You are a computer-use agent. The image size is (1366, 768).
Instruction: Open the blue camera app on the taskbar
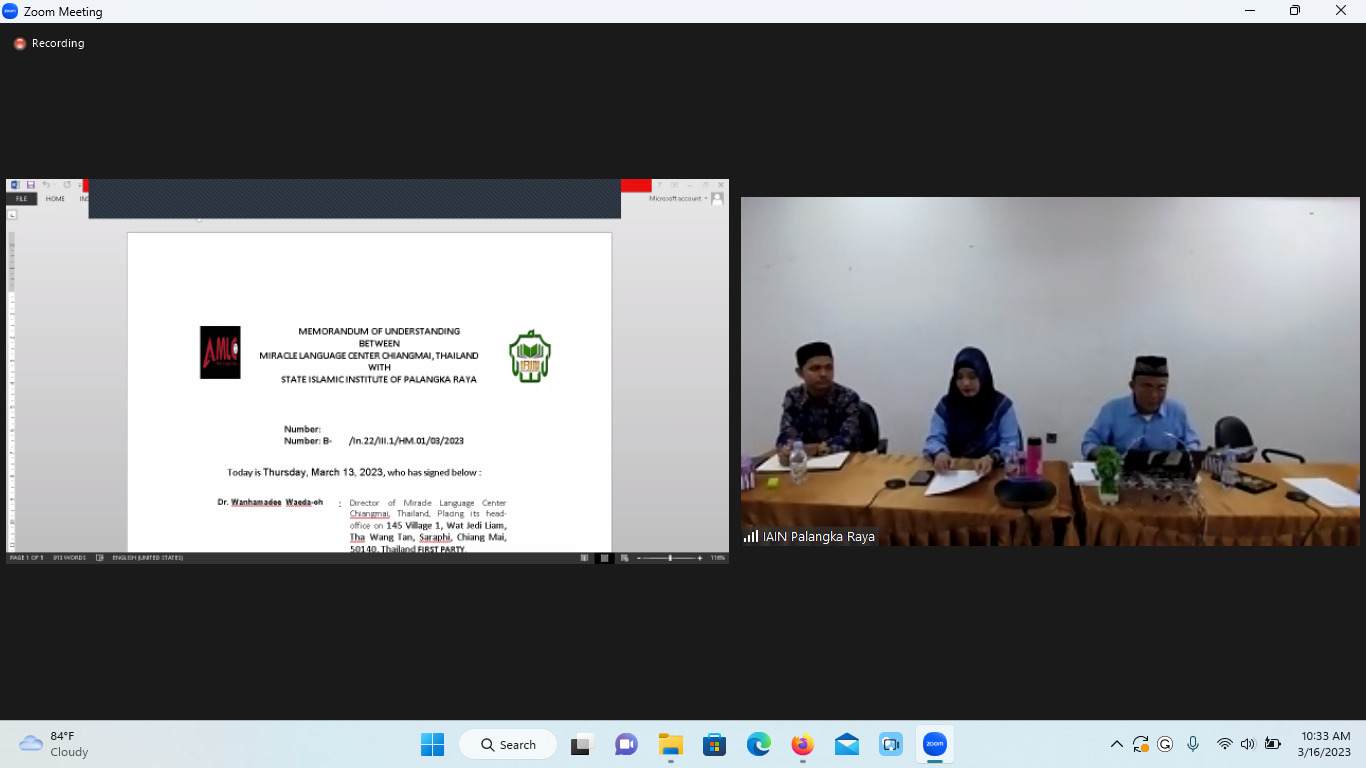(891, 744)
